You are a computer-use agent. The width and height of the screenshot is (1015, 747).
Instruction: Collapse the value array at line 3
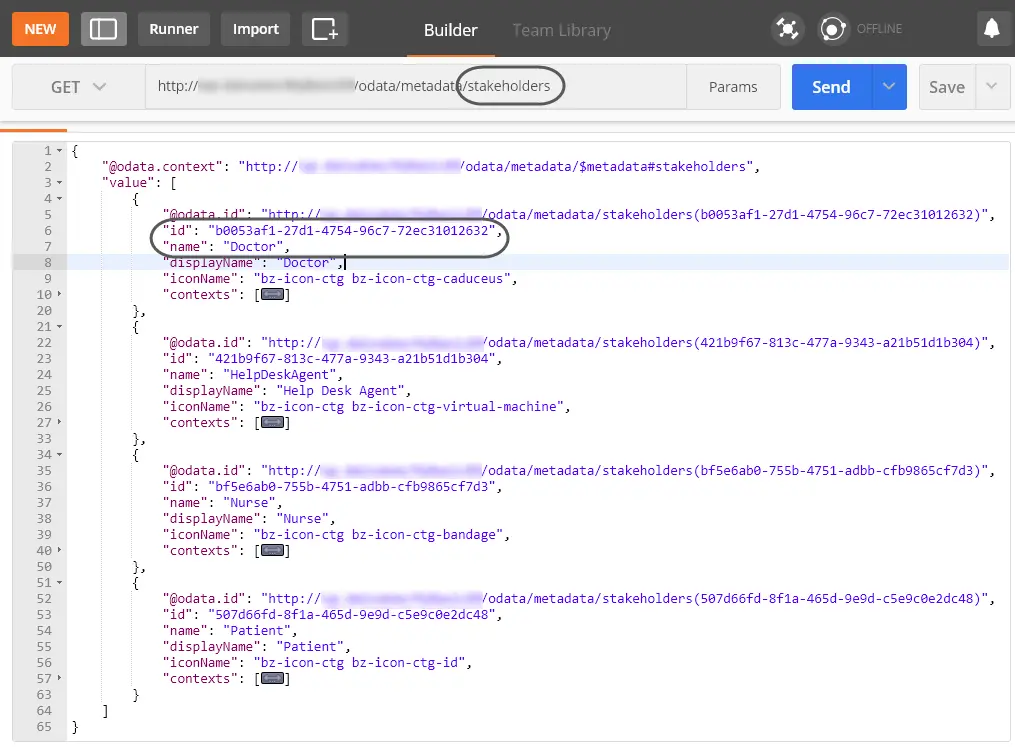click(60, 183)
